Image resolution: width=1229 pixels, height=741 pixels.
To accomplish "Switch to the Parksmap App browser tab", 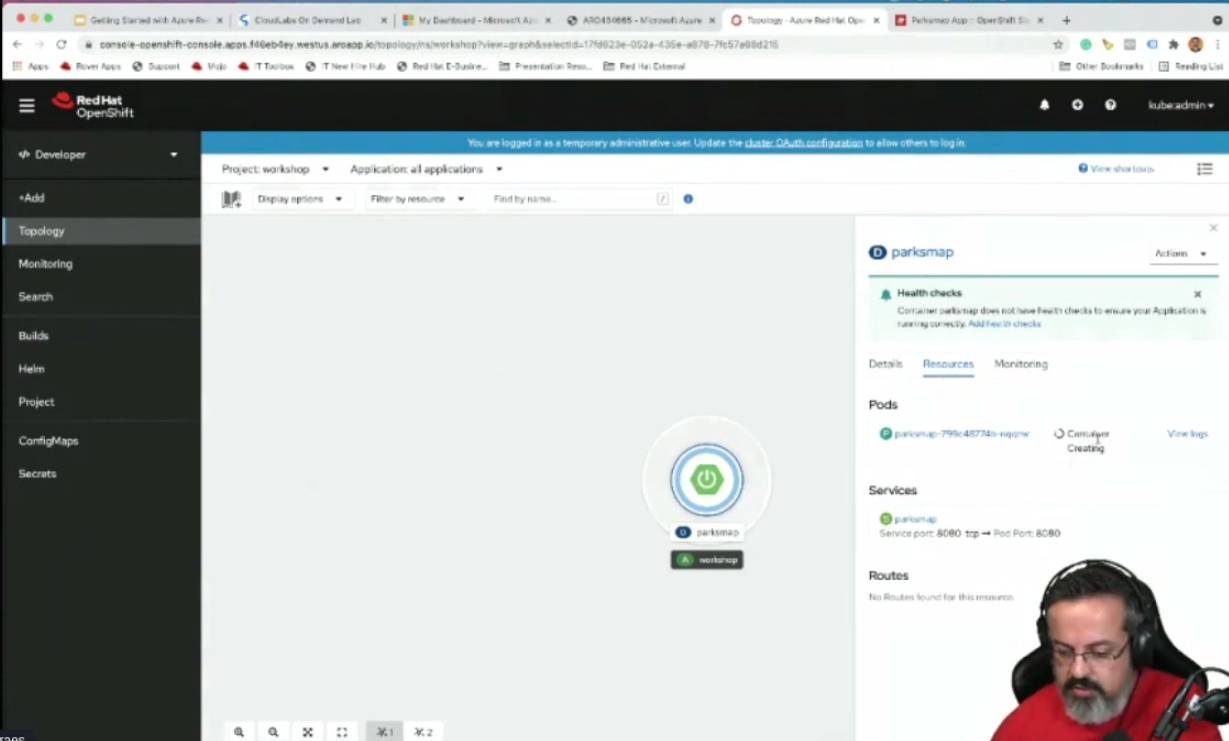I will point(965,20).
